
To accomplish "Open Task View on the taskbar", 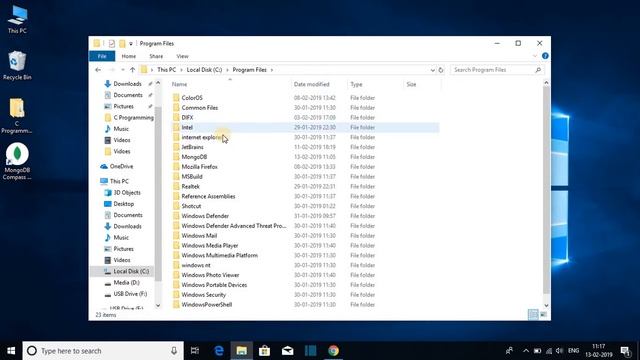I will [195, 351].
